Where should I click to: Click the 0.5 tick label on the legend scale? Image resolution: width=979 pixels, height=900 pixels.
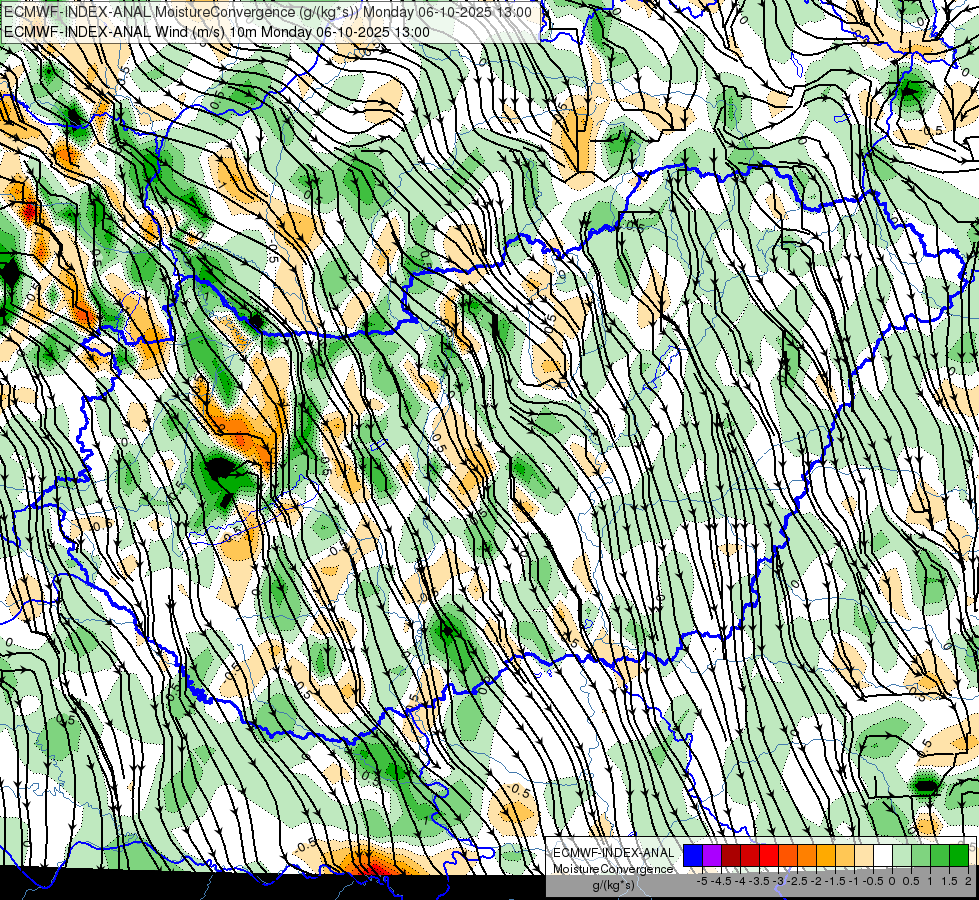click(911, 881)
